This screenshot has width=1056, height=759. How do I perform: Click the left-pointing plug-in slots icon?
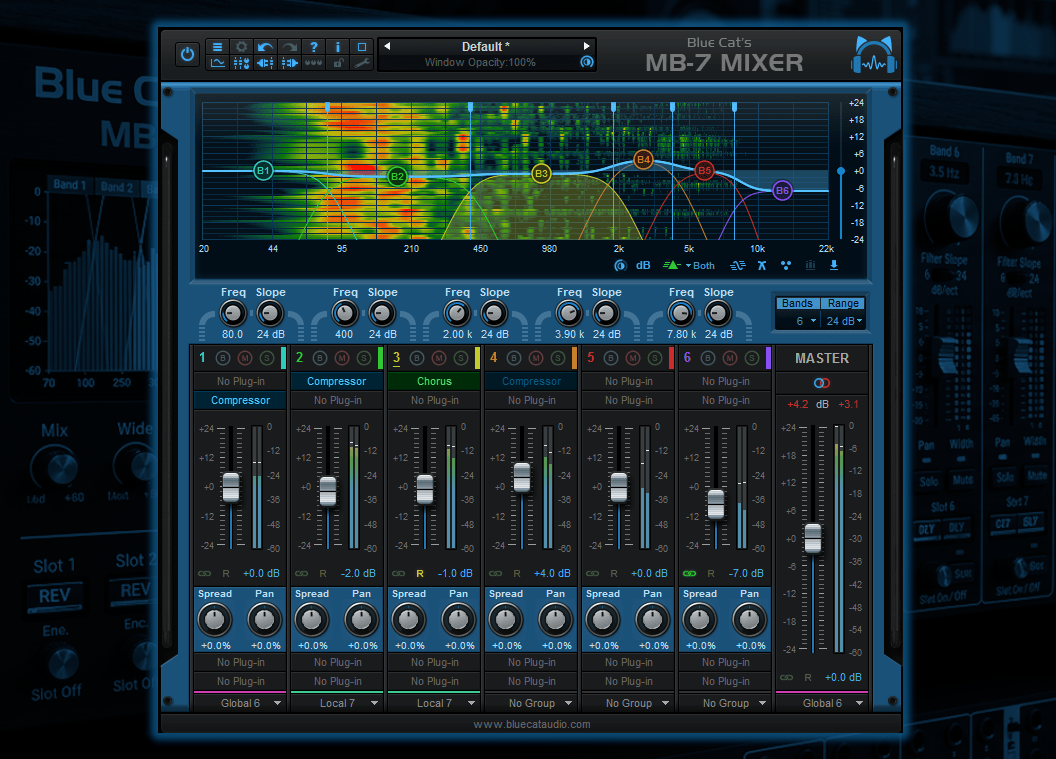tap(265, 63)
